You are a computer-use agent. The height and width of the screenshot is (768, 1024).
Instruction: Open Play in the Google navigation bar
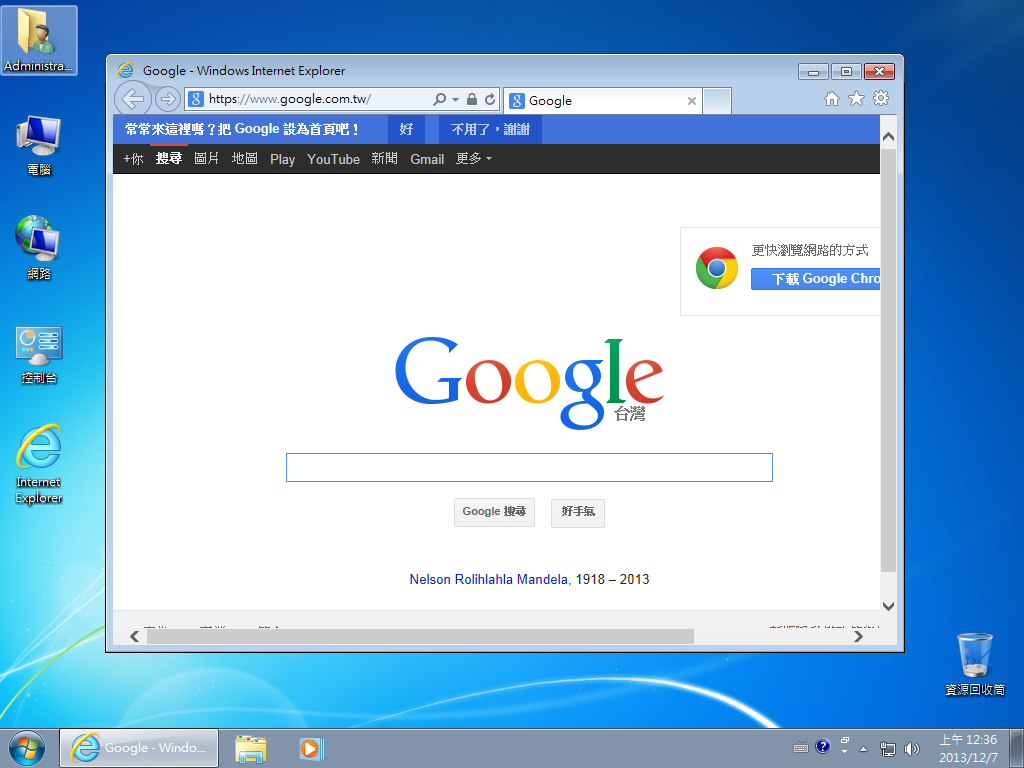(x=282, y=159)
